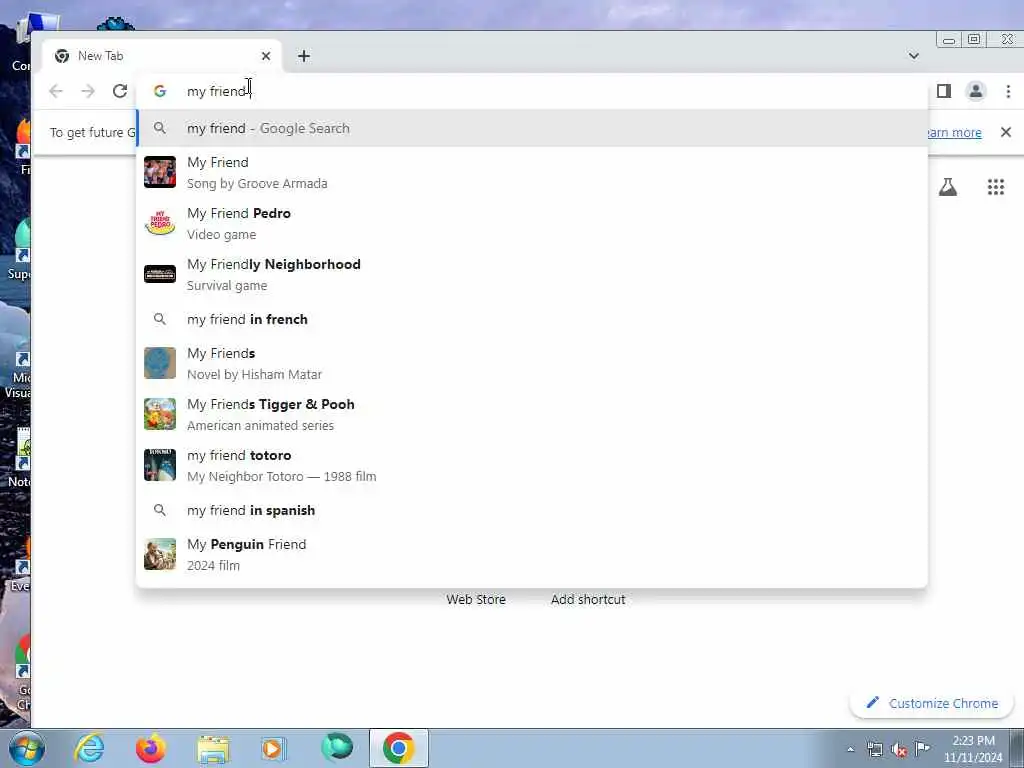This screenshot has width=1024, height=768.
Task: Open the Web Store shortcut
Action: (476, 599)
